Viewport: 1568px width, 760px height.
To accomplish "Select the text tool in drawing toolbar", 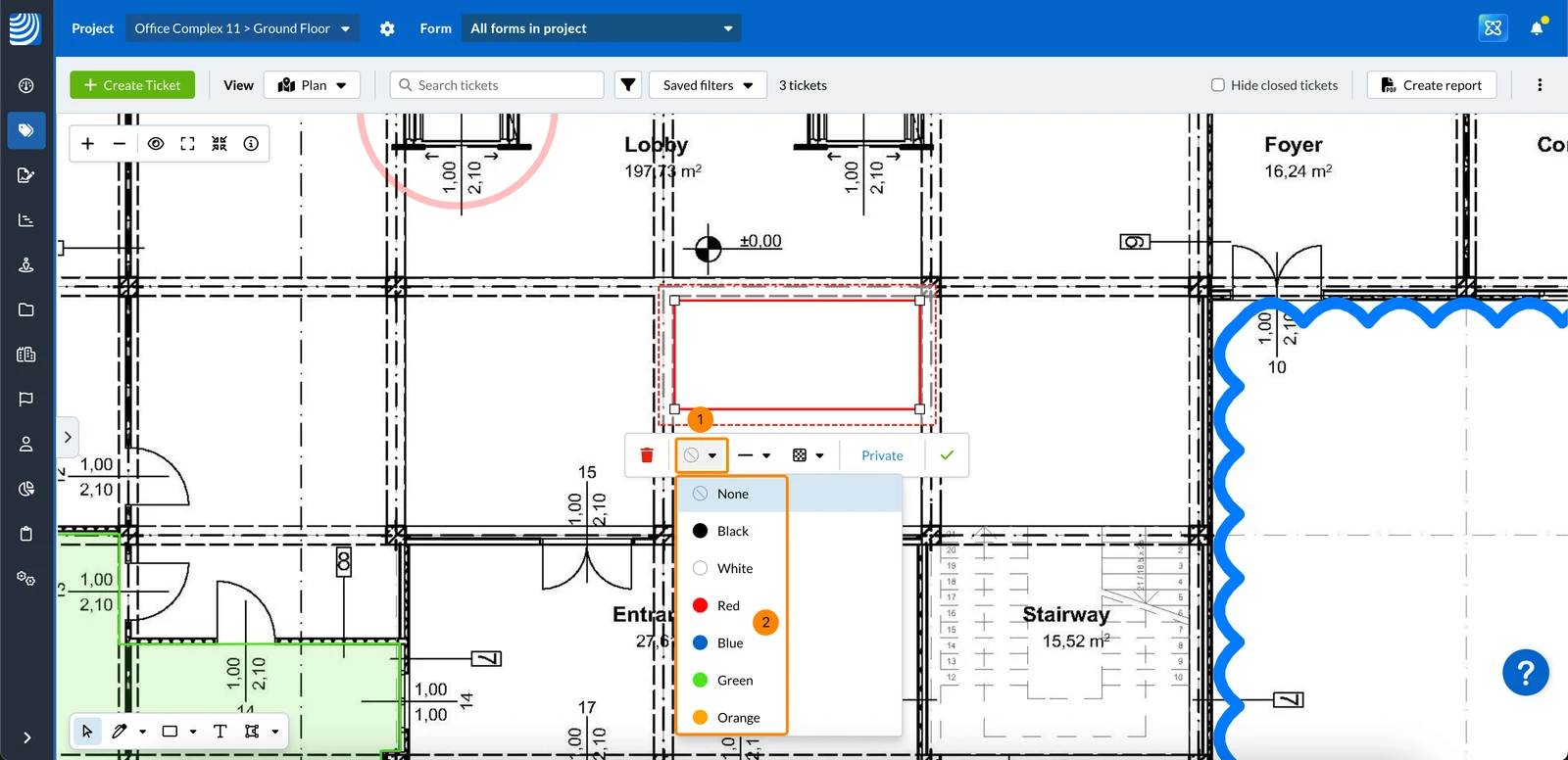I will point(220,732).
